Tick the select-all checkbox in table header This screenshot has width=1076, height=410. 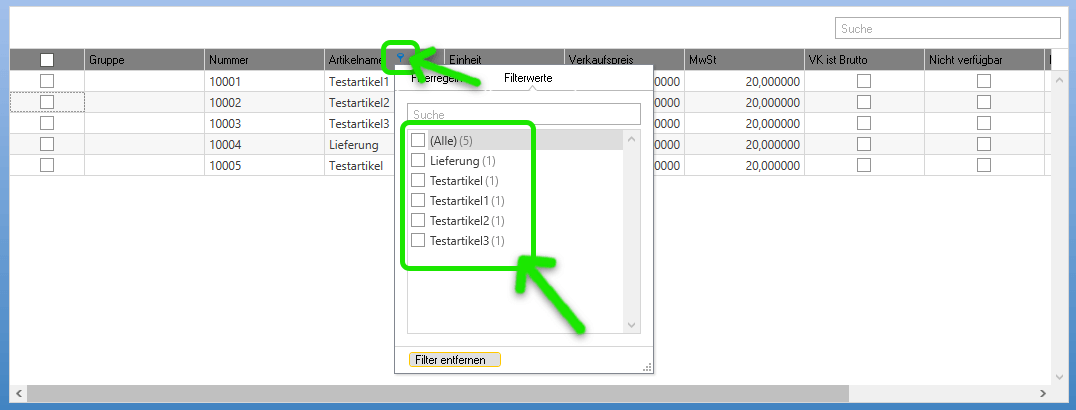[47, 60]
